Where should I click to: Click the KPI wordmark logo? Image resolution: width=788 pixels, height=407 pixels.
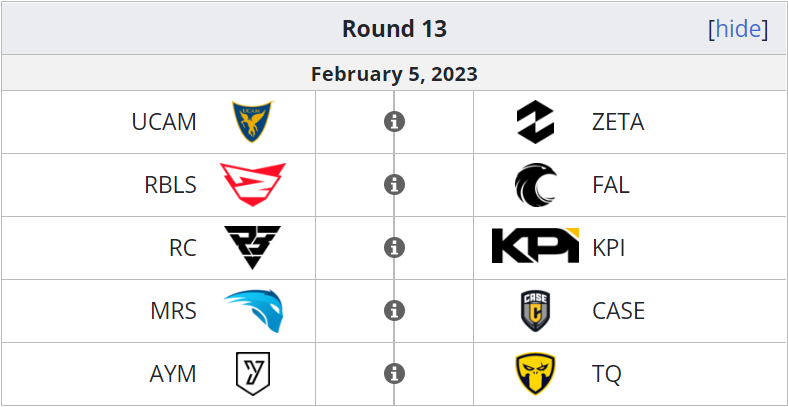pyautogui.click(x=535, y=245)
